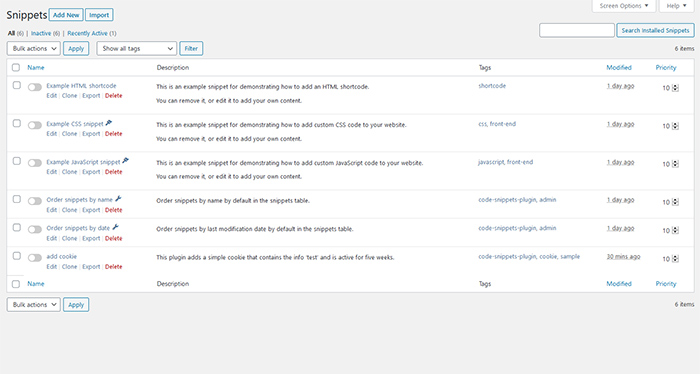Click the Add New button
Viewport: 700px width, 374px height.
point(66,15)
